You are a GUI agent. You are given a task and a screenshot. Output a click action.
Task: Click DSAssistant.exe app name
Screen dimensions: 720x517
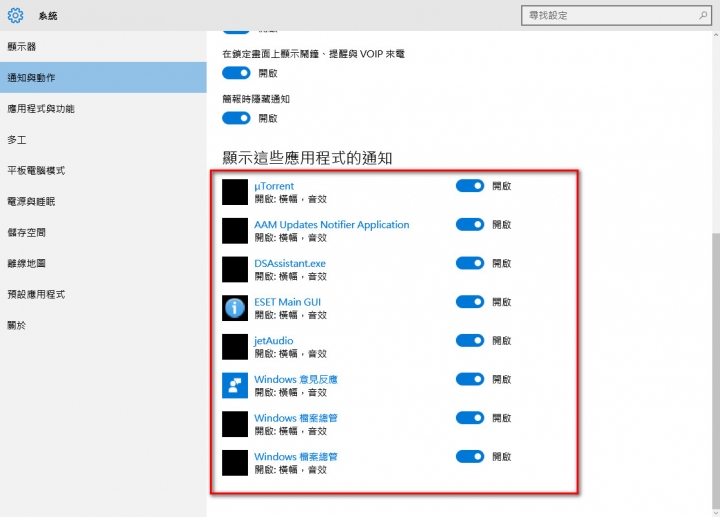[290, 263]
